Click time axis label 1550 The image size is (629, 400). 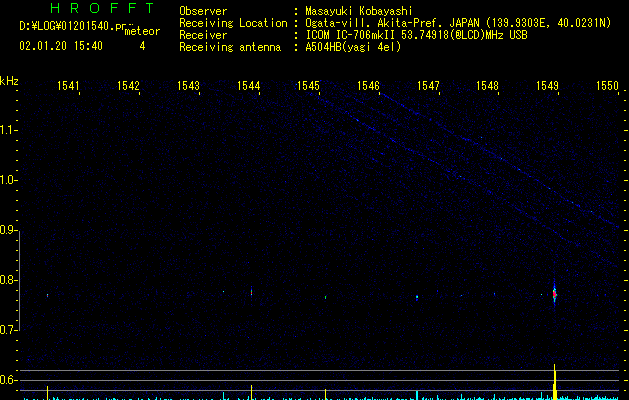(607, 86)
